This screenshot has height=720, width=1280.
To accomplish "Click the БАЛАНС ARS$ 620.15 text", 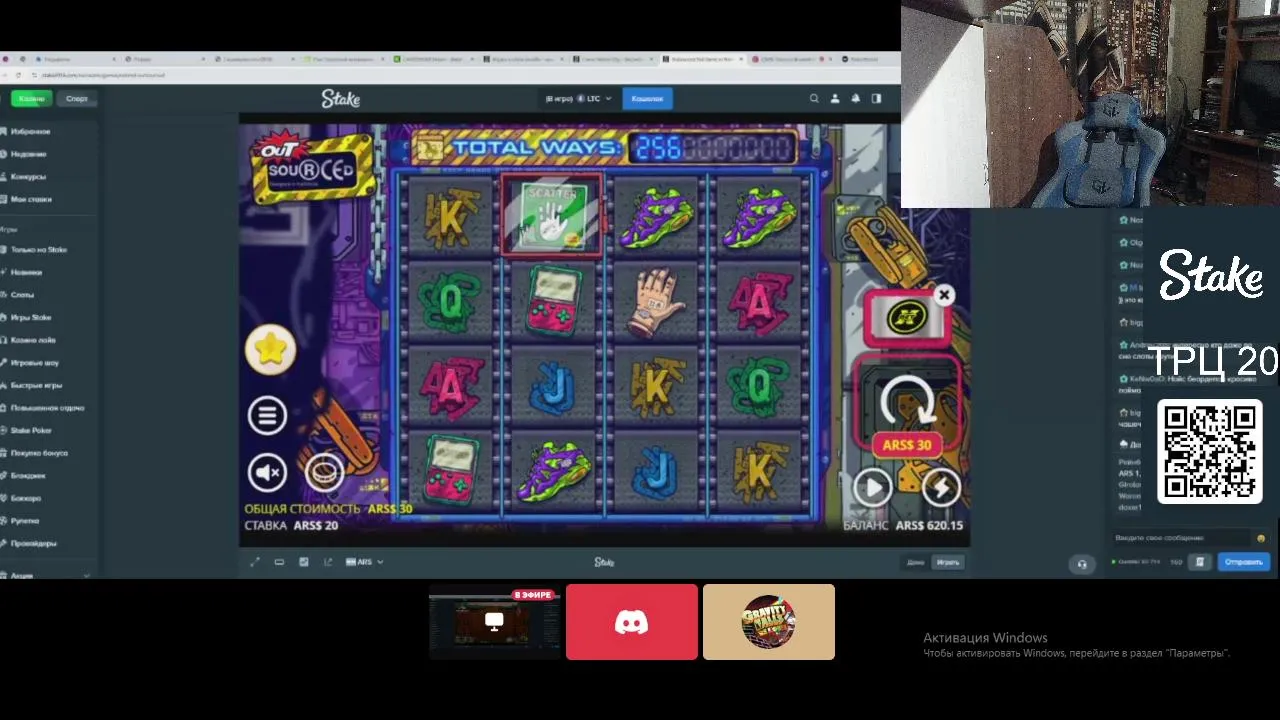I will coord(903,526).
